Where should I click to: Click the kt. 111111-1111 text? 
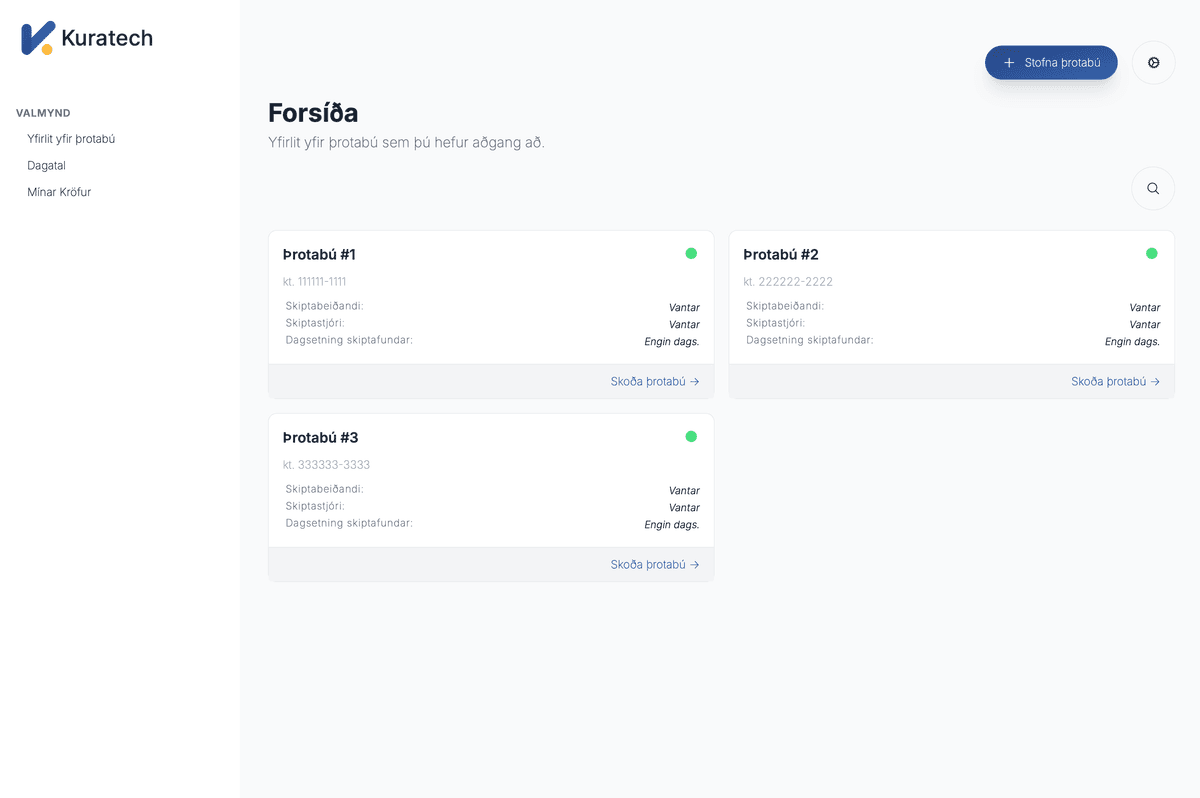(x=314, y=282)
